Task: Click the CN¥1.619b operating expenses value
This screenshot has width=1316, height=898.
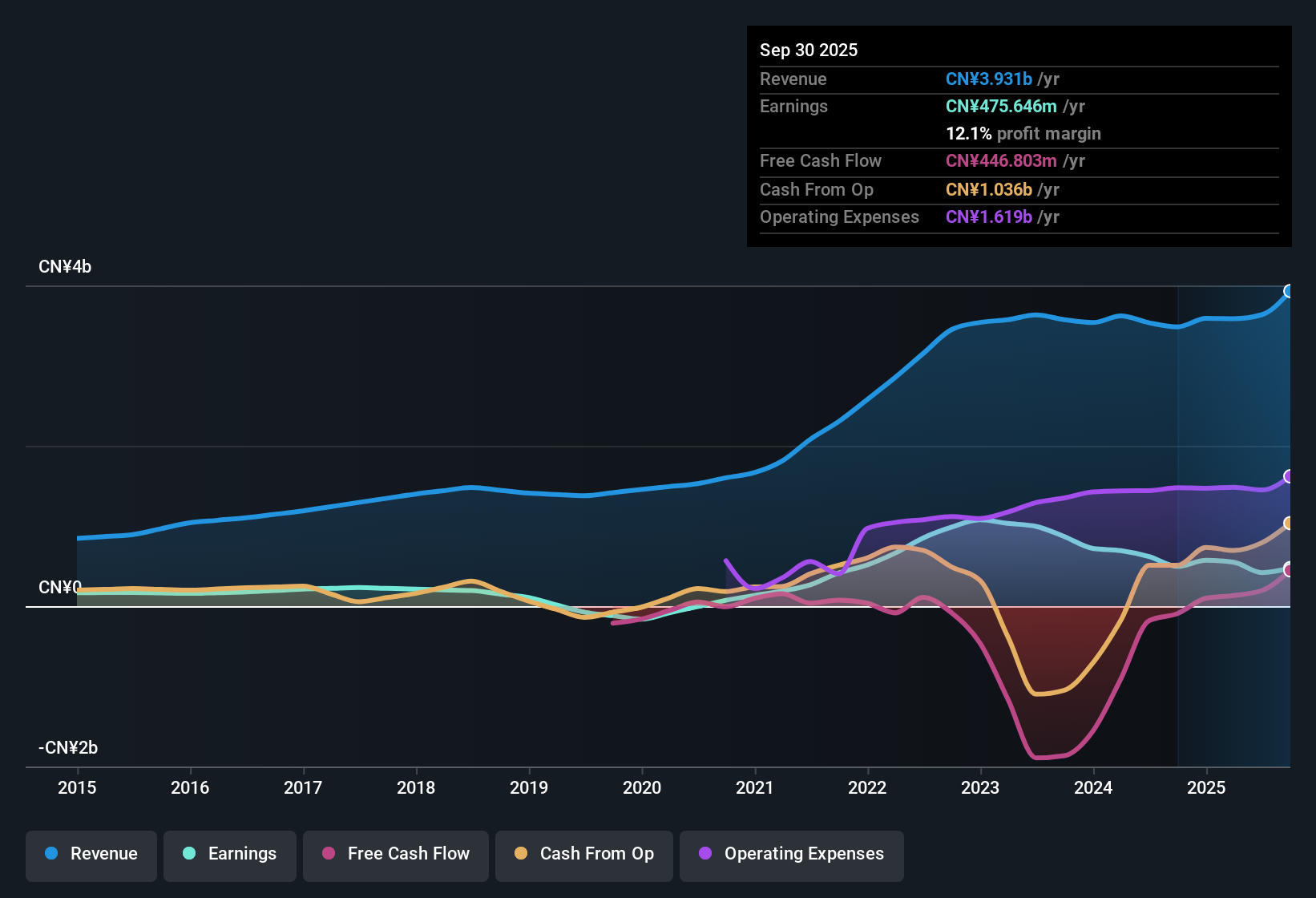Action: click(989, 216)
